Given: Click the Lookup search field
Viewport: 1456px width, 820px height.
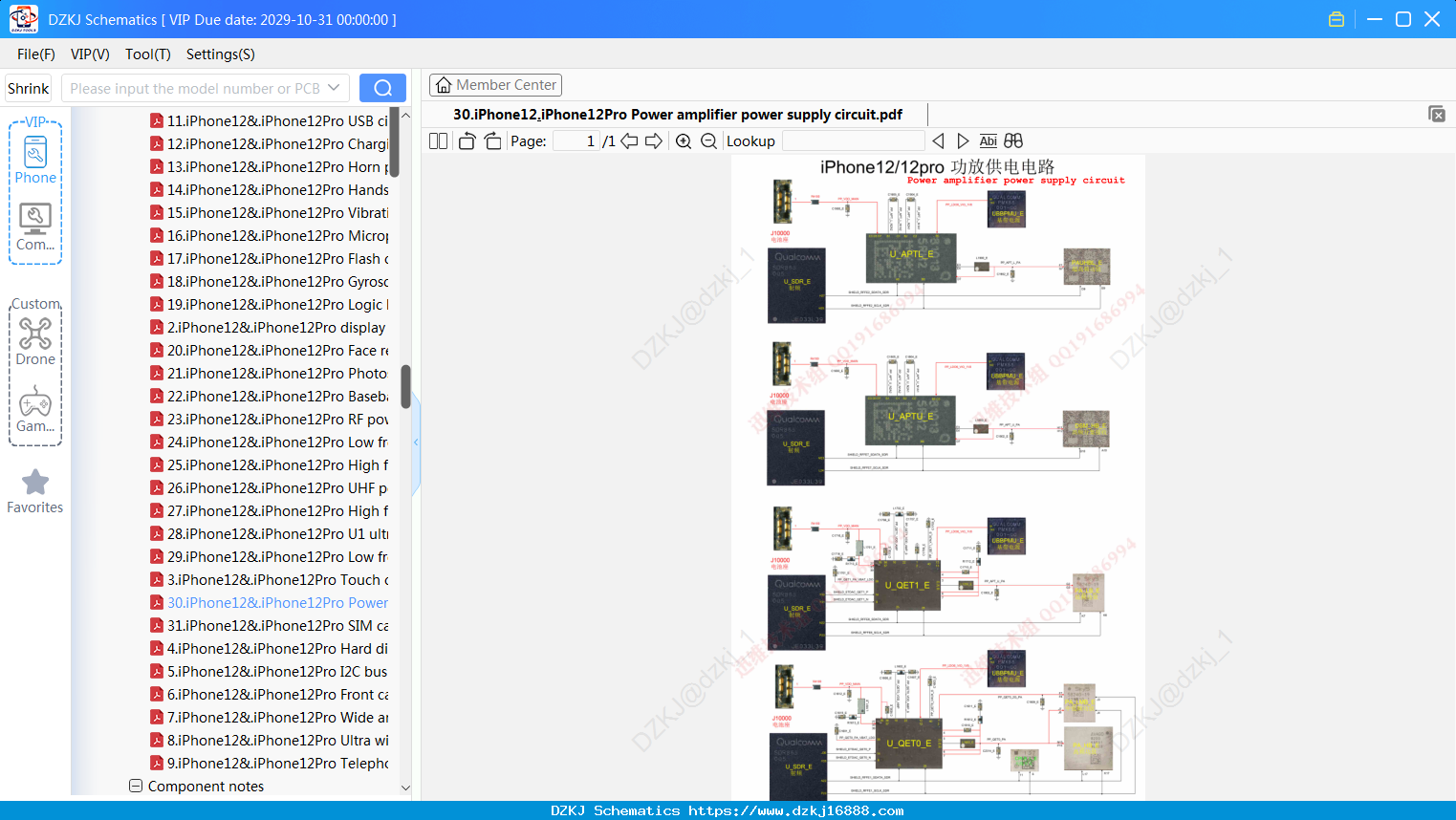Looking at the screenshot, I should (x=853, y=141).
